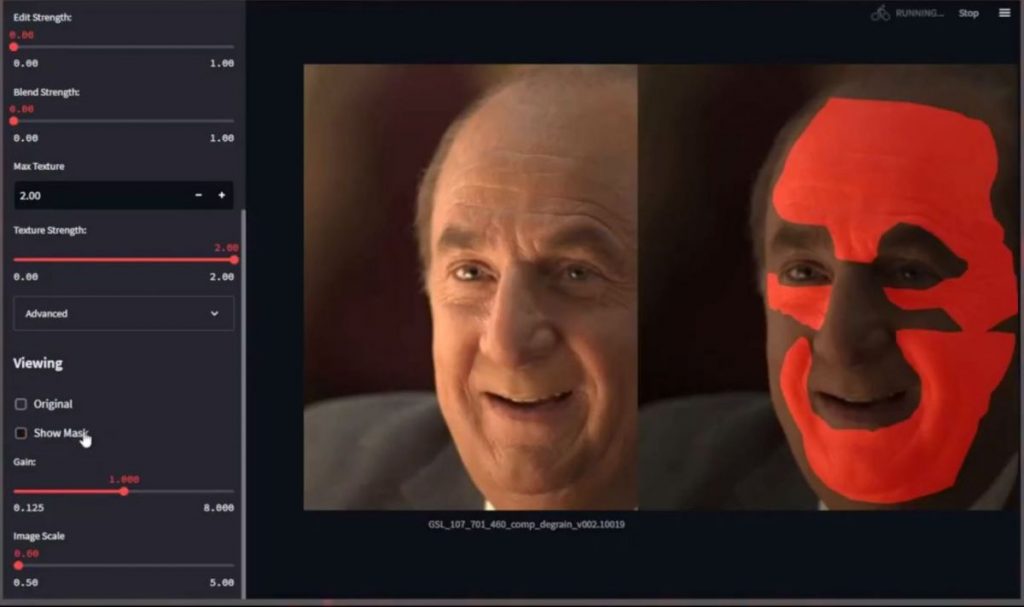Image resolution: width=1024 pixels, height=607 pixels.
Task: Click the image caption GSL_107_701_460_comp_degrain_v002.10019
Action: (526, 524)
